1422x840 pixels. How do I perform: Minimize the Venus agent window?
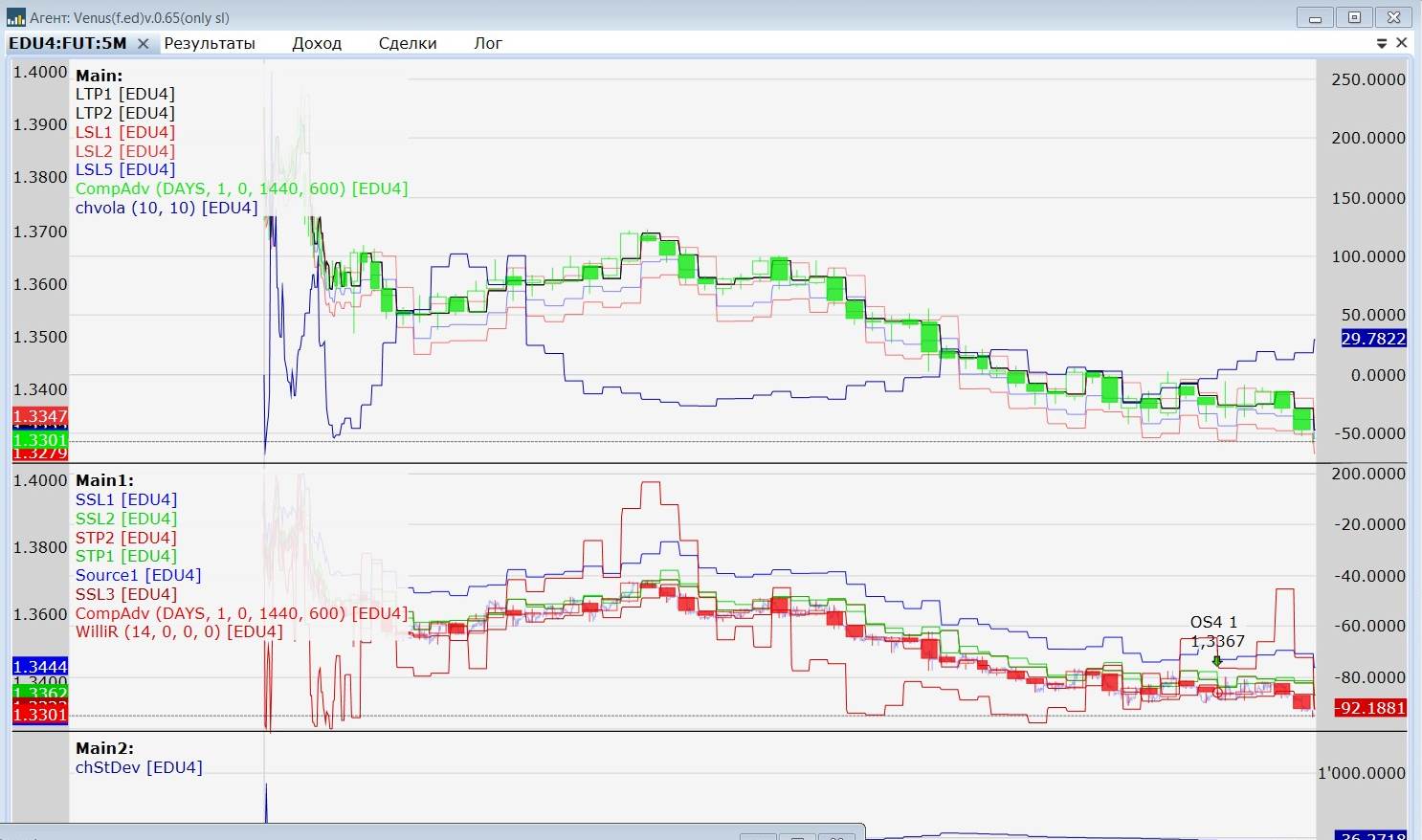click(x=1316, y=17)
